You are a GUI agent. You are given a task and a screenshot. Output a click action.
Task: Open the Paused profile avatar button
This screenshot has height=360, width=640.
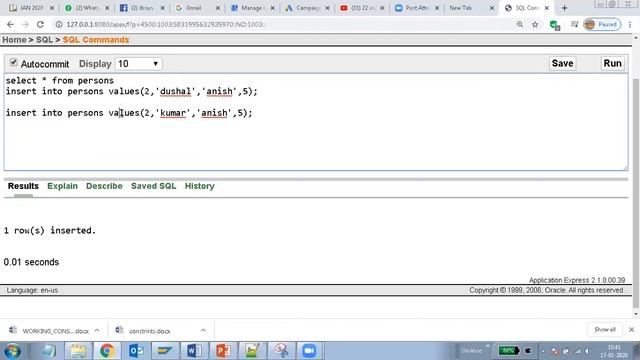coord(602,24)
